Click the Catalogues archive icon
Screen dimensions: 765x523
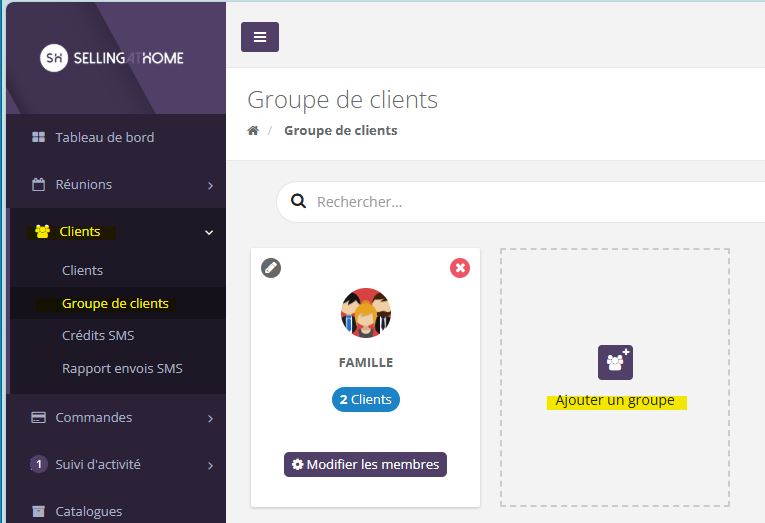click(x=39, y=511)
